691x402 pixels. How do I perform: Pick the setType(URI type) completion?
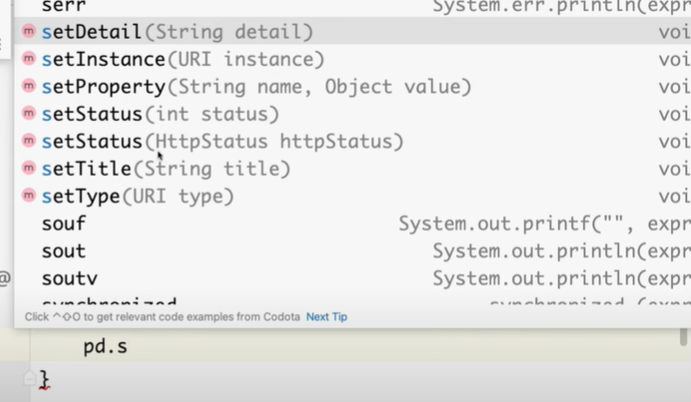[x=353, y=196]
